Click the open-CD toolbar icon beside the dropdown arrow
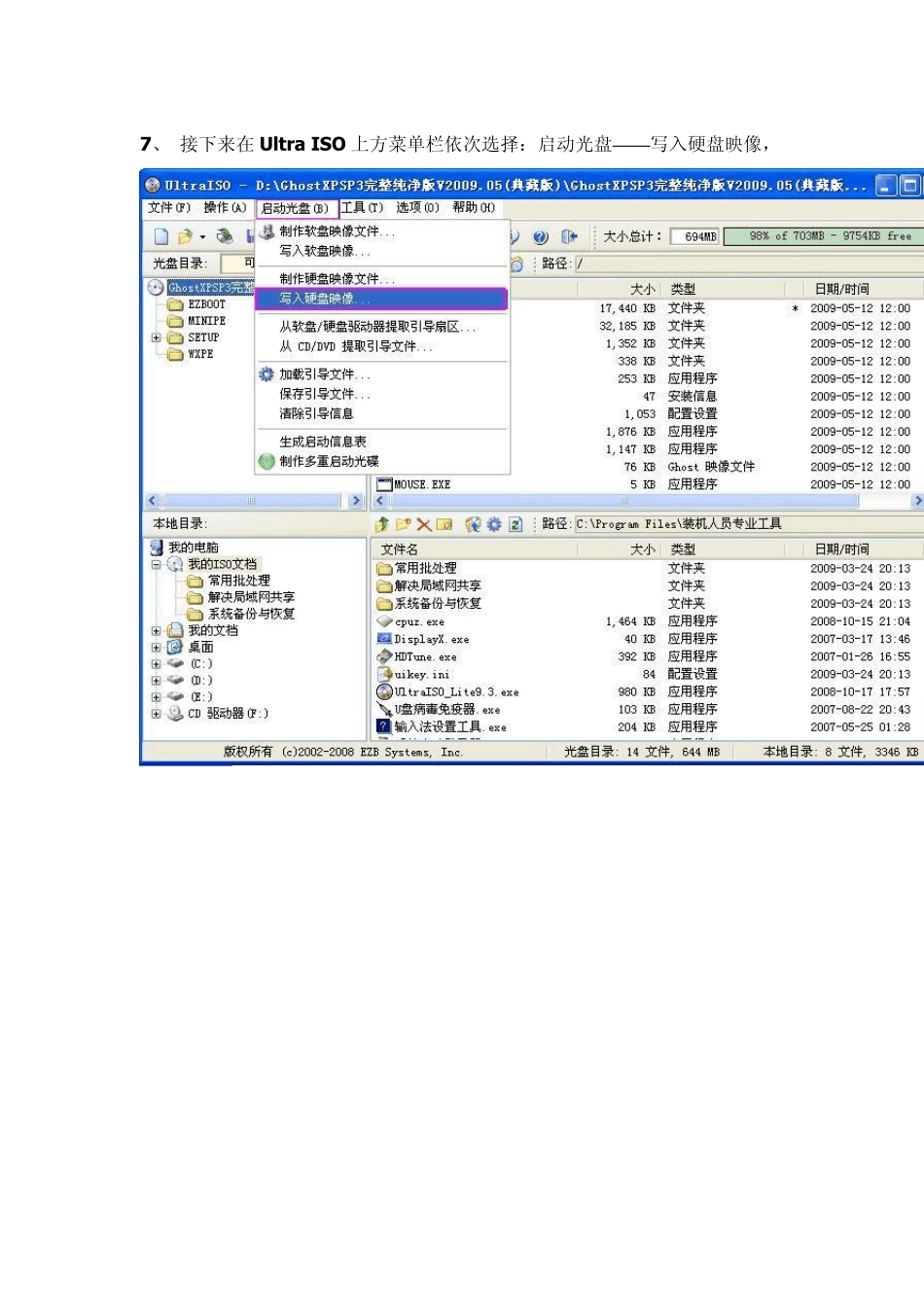The image size is (924, 1307). click(x=225, y=236)
